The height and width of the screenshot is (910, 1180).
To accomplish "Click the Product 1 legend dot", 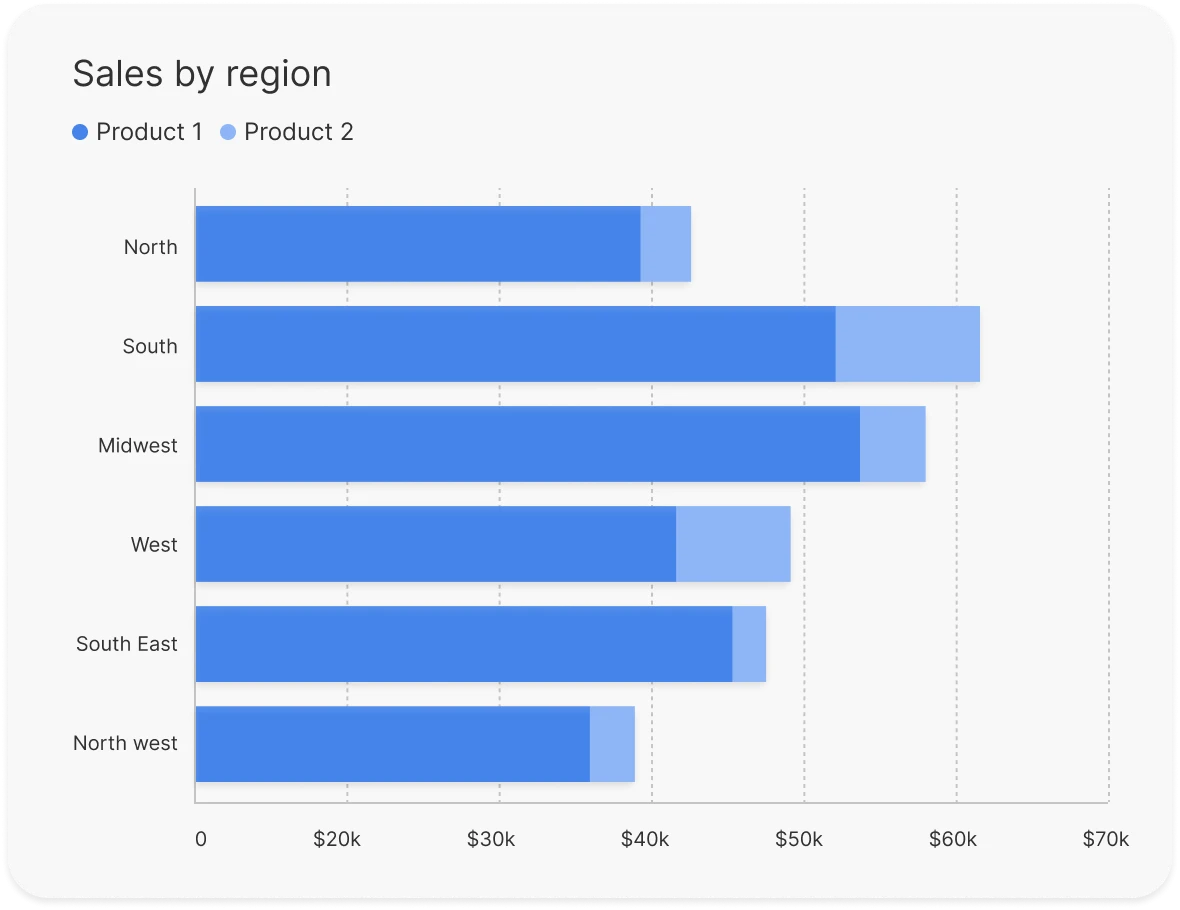I will (81, 132).
